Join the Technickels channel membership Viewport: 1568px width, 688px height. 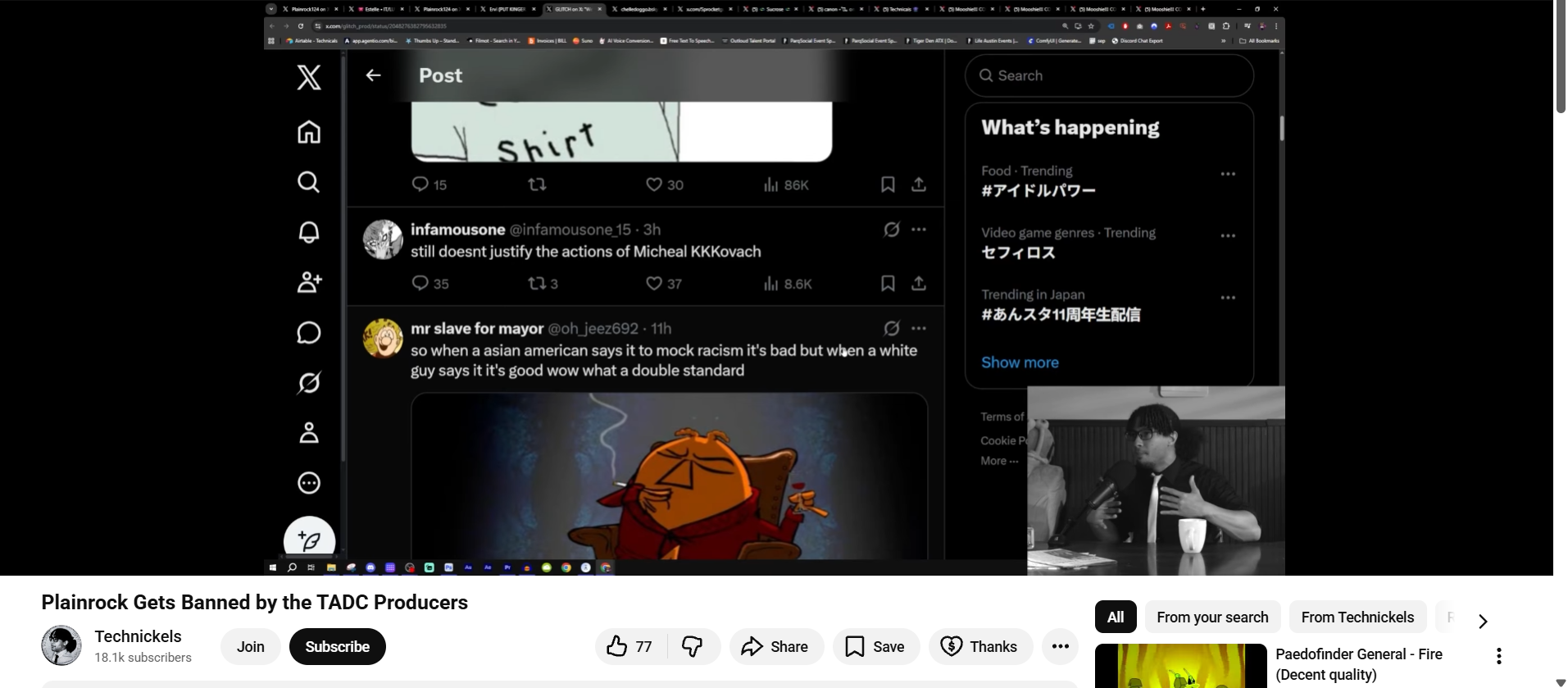click(250, 647)
